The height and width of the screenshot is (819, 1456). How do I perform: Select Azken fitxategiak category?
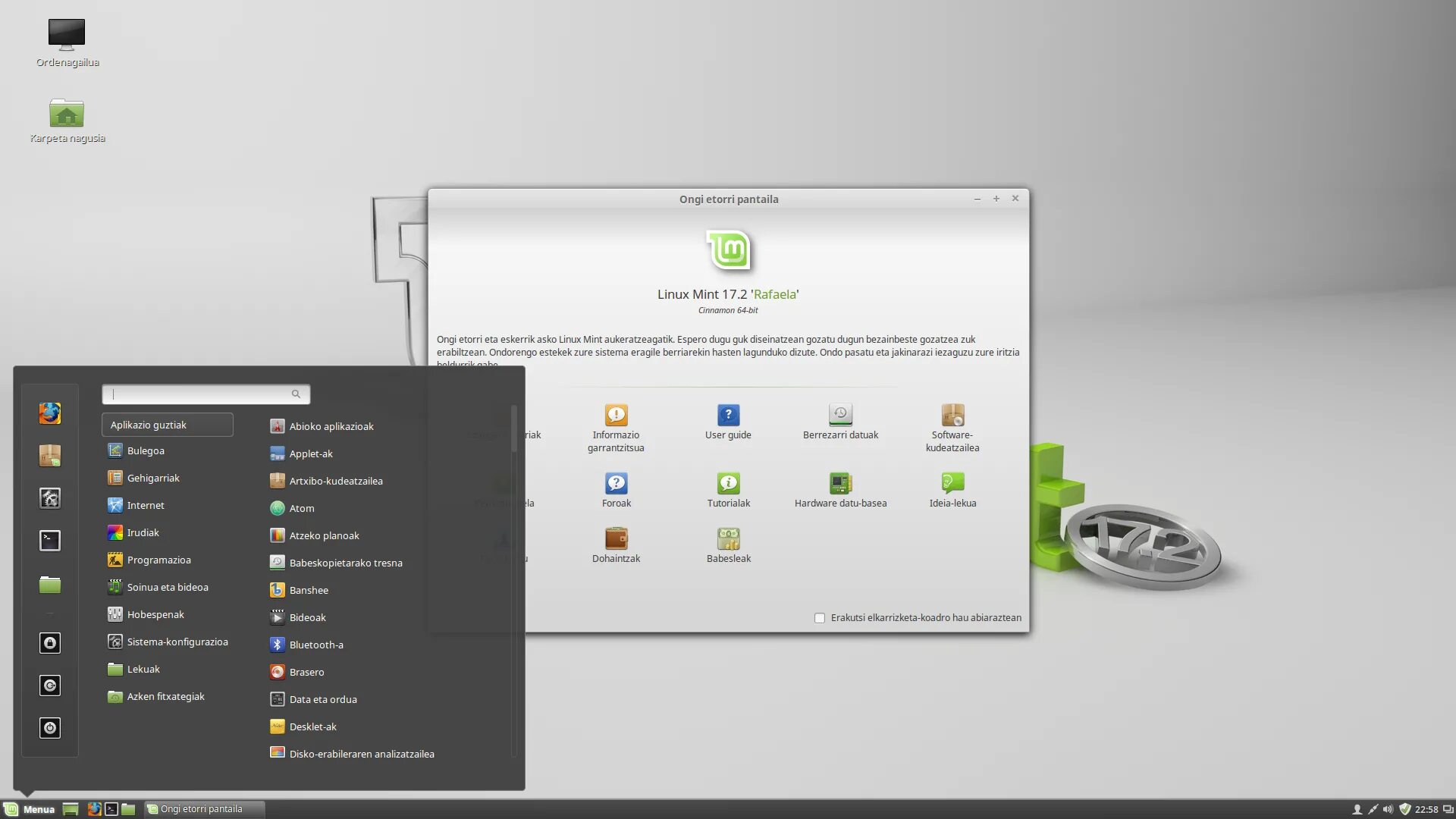[168, 696]
